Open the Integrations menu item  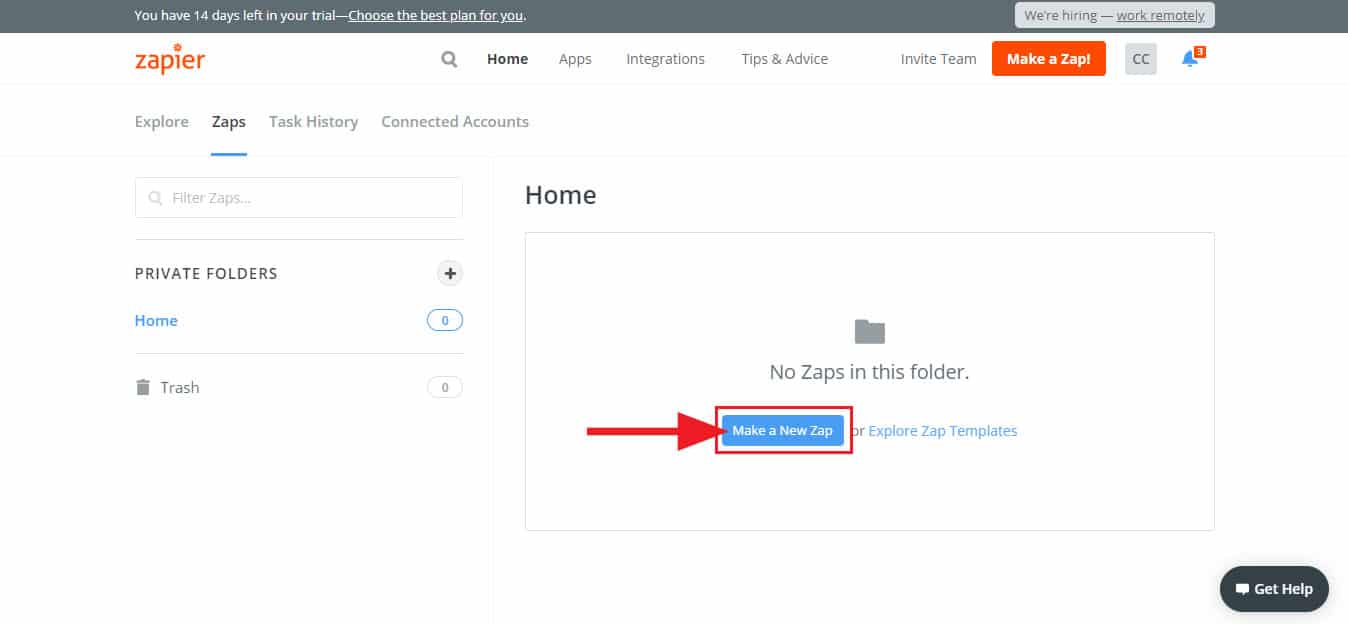(x=665, y=59)
